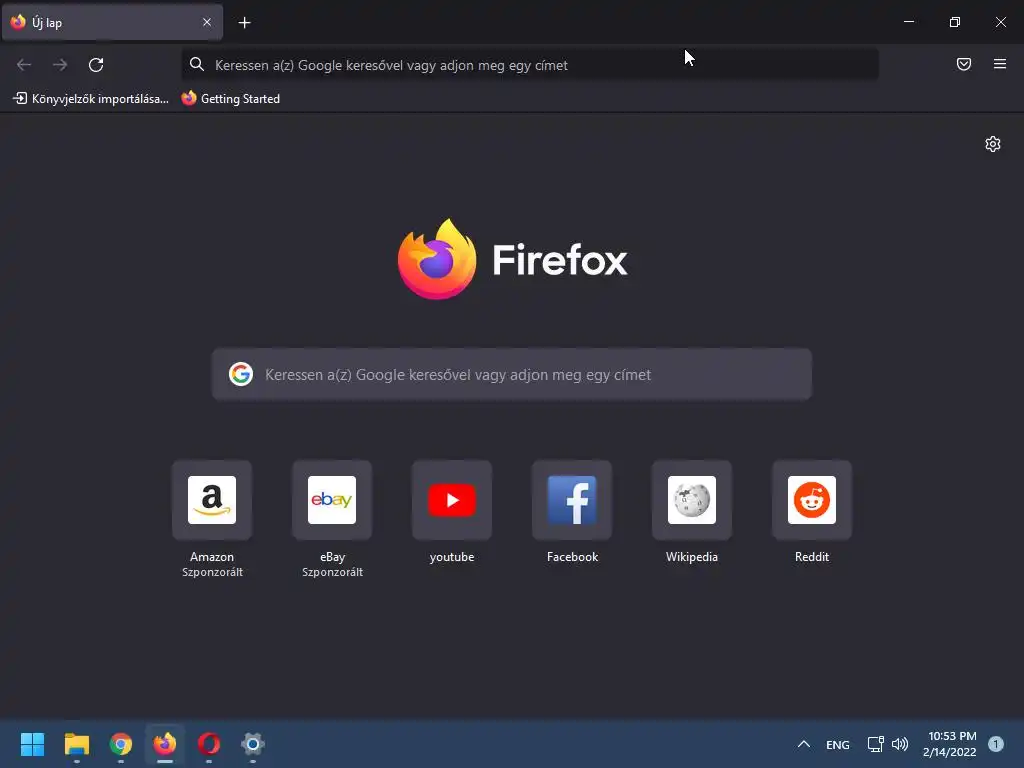Go back using the back arrow
The height and width of the screenshot is (768, 1024).
(x=24, y=65)
